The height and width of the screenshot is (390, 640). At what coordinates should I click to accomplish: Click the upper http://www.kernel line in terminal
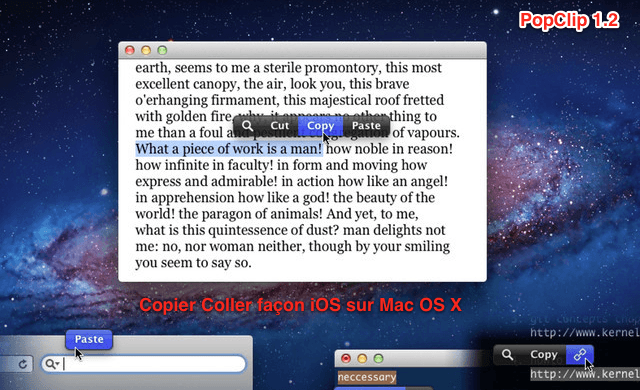(584, 332)
